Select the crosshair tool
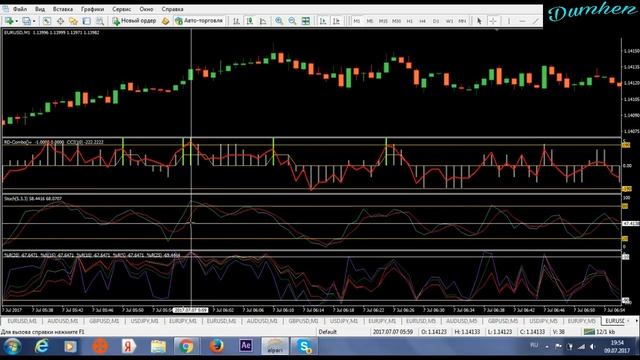Viewport: 640px width, 360px height. pyautogui.click(x=493, y=21)
